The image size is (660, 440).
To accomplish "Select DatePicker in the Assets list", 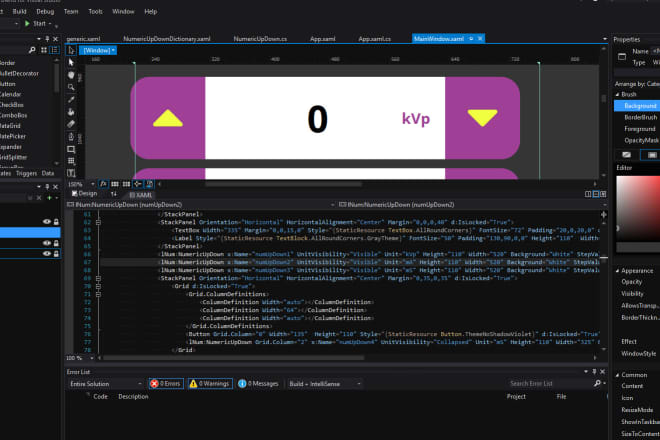I will [x=13, y=136].
